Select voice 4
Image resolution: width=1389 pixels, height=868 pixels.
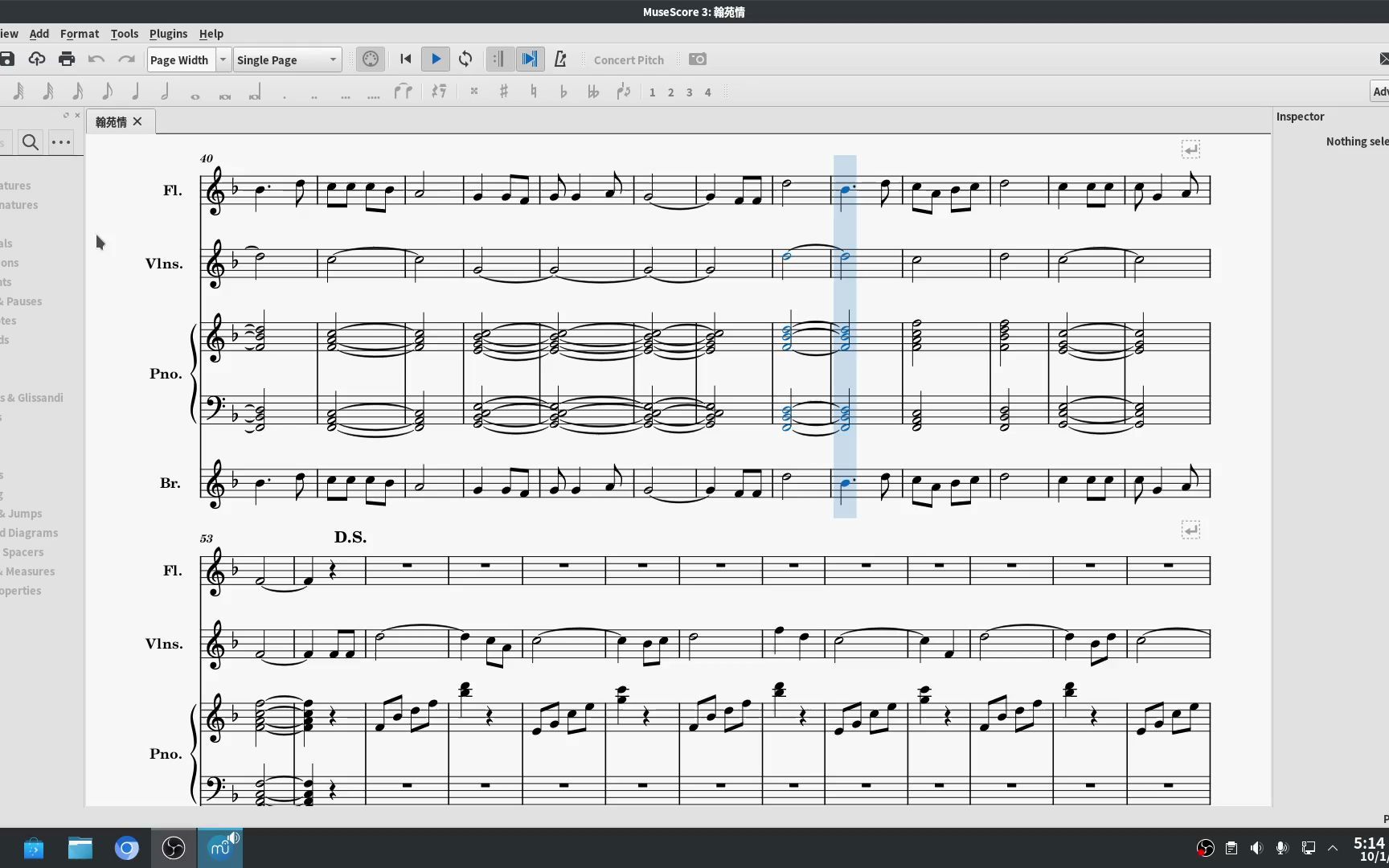click(707, 92)
